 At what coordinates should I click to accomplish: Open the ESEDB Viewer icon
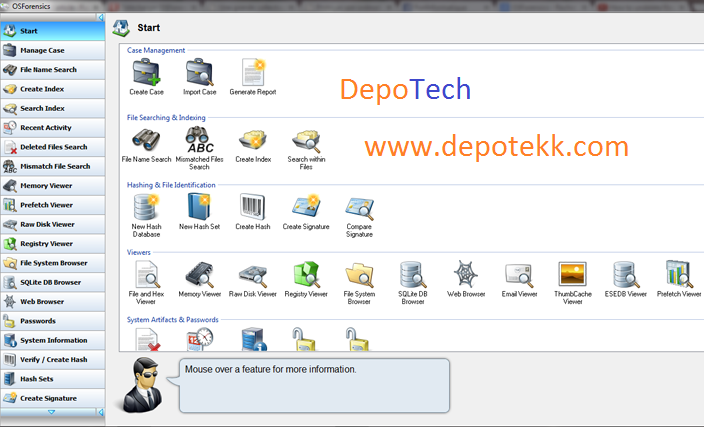(x=626, y=275)
